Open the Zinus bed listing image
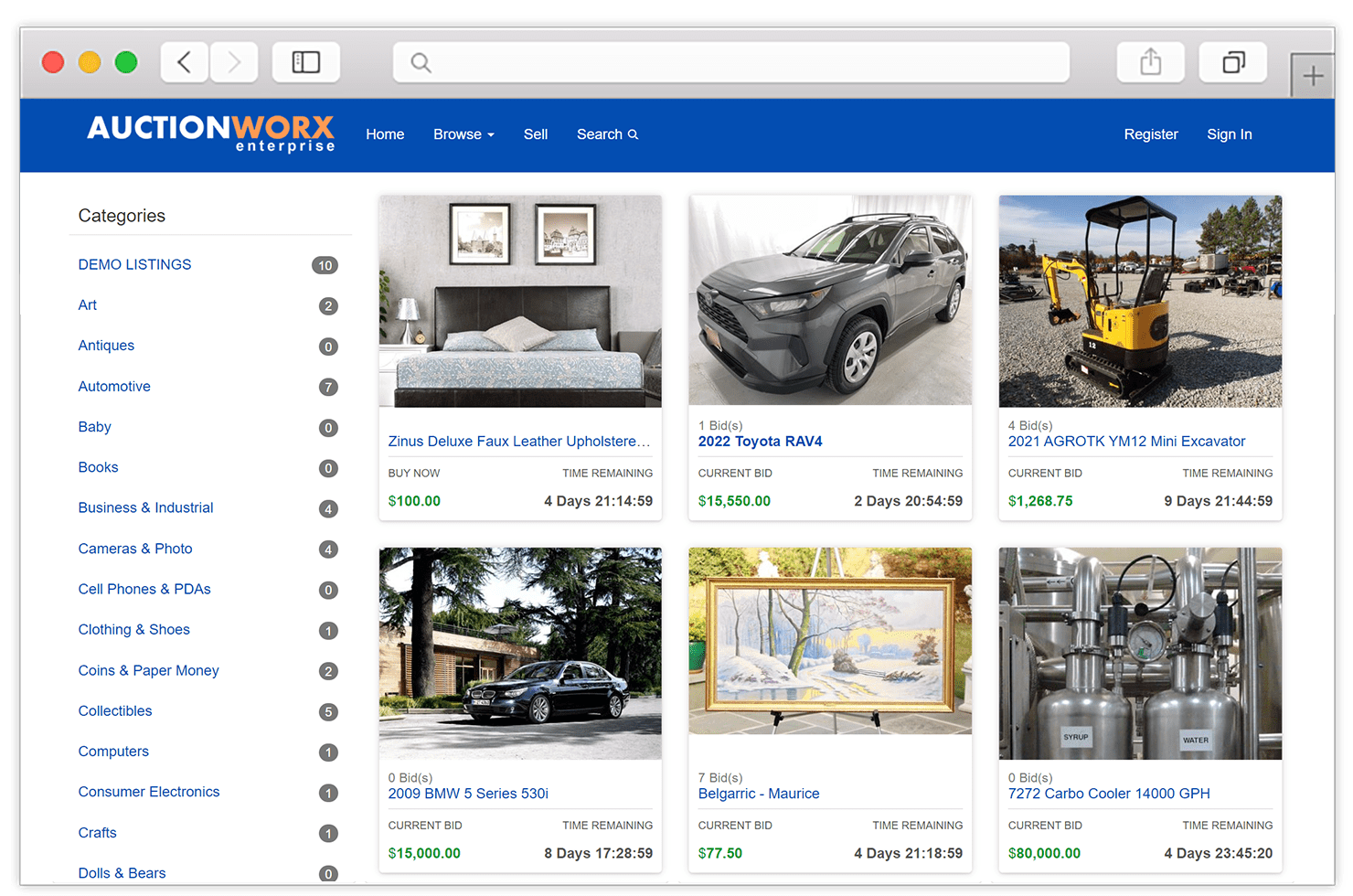Screen dimensions: 1353x896 tap(520, 301)
